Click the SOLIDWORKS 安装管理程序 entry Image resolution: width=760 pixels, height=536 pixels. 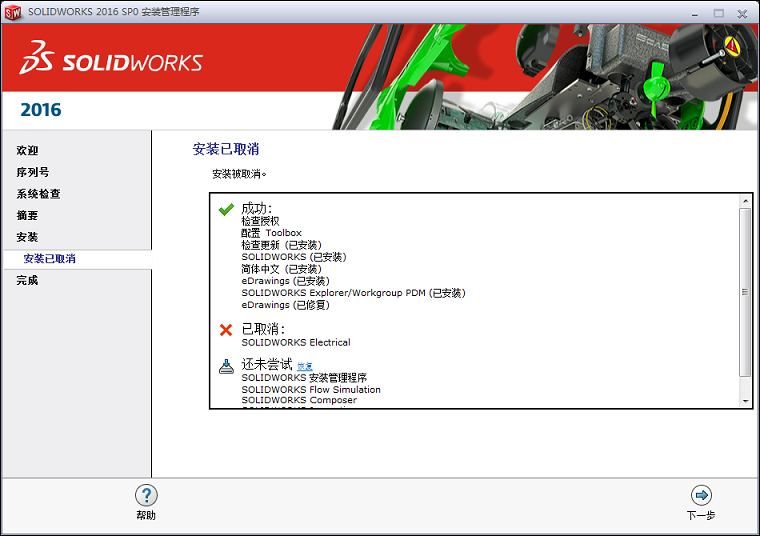click(x=304, y=378)
